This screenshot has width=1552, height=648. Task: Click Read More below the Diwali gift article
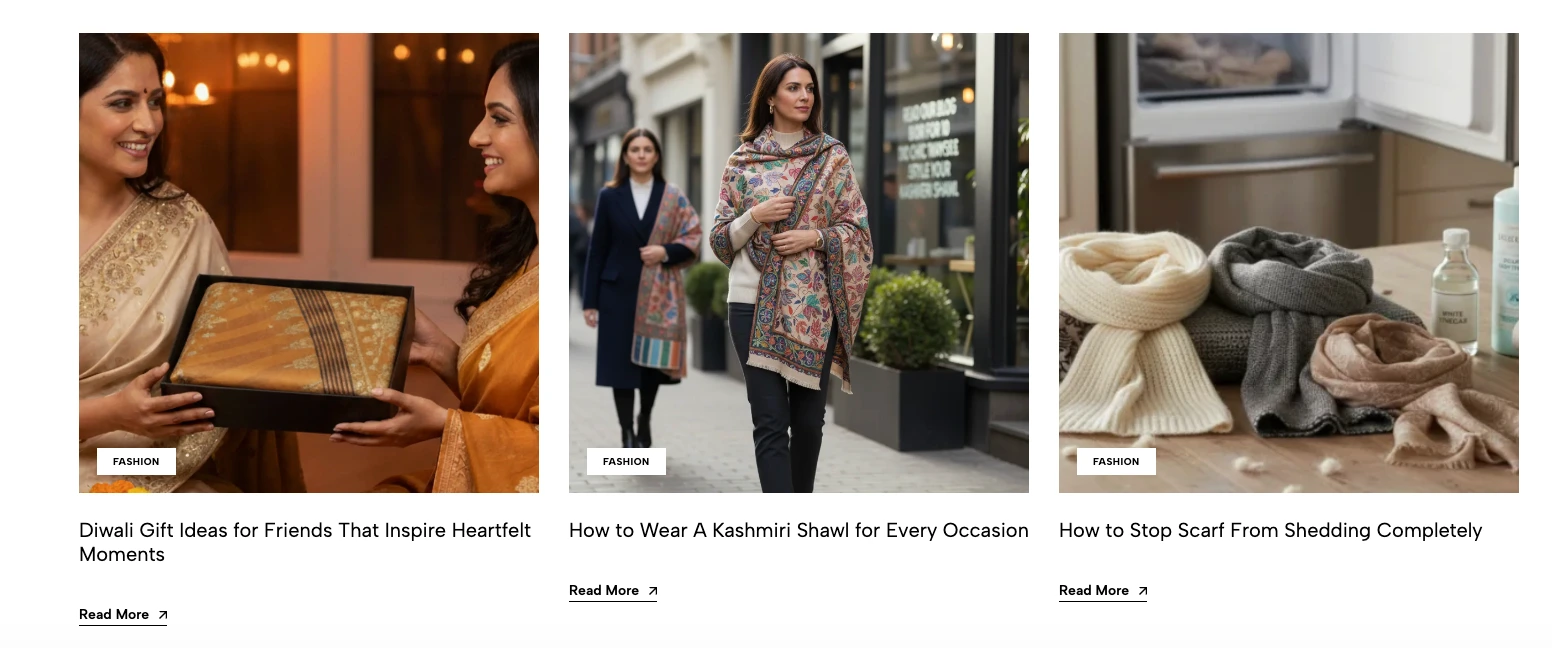[x=114, y=615]
